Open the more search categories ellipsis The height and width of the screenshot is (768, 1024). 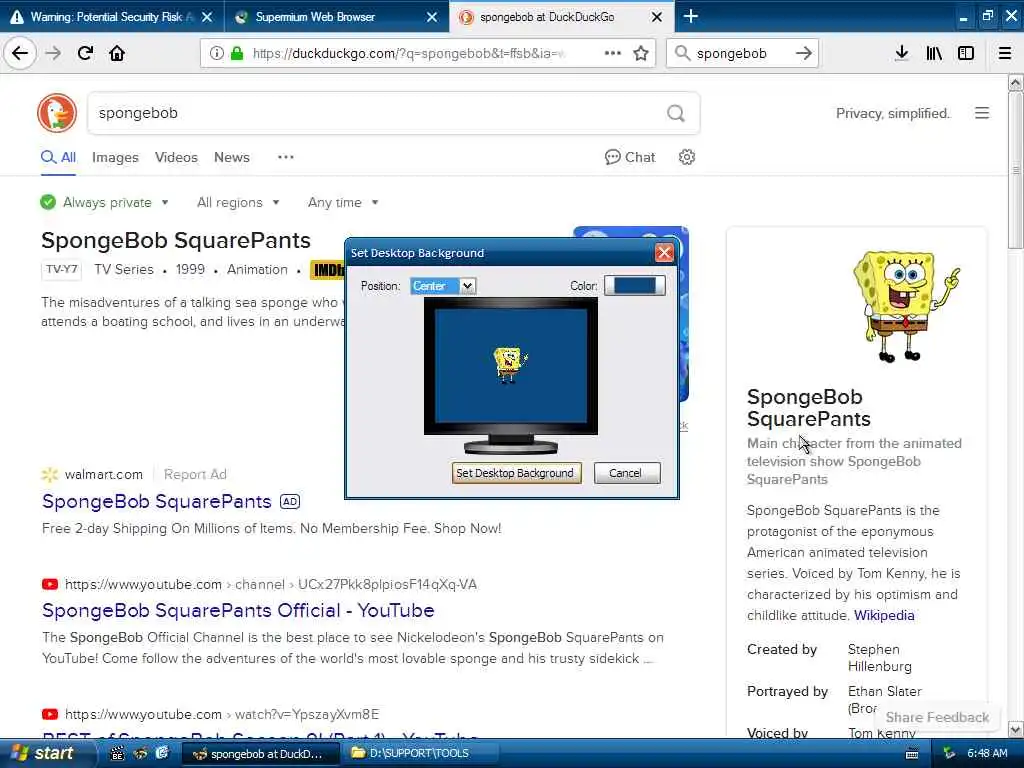(285, 157)
